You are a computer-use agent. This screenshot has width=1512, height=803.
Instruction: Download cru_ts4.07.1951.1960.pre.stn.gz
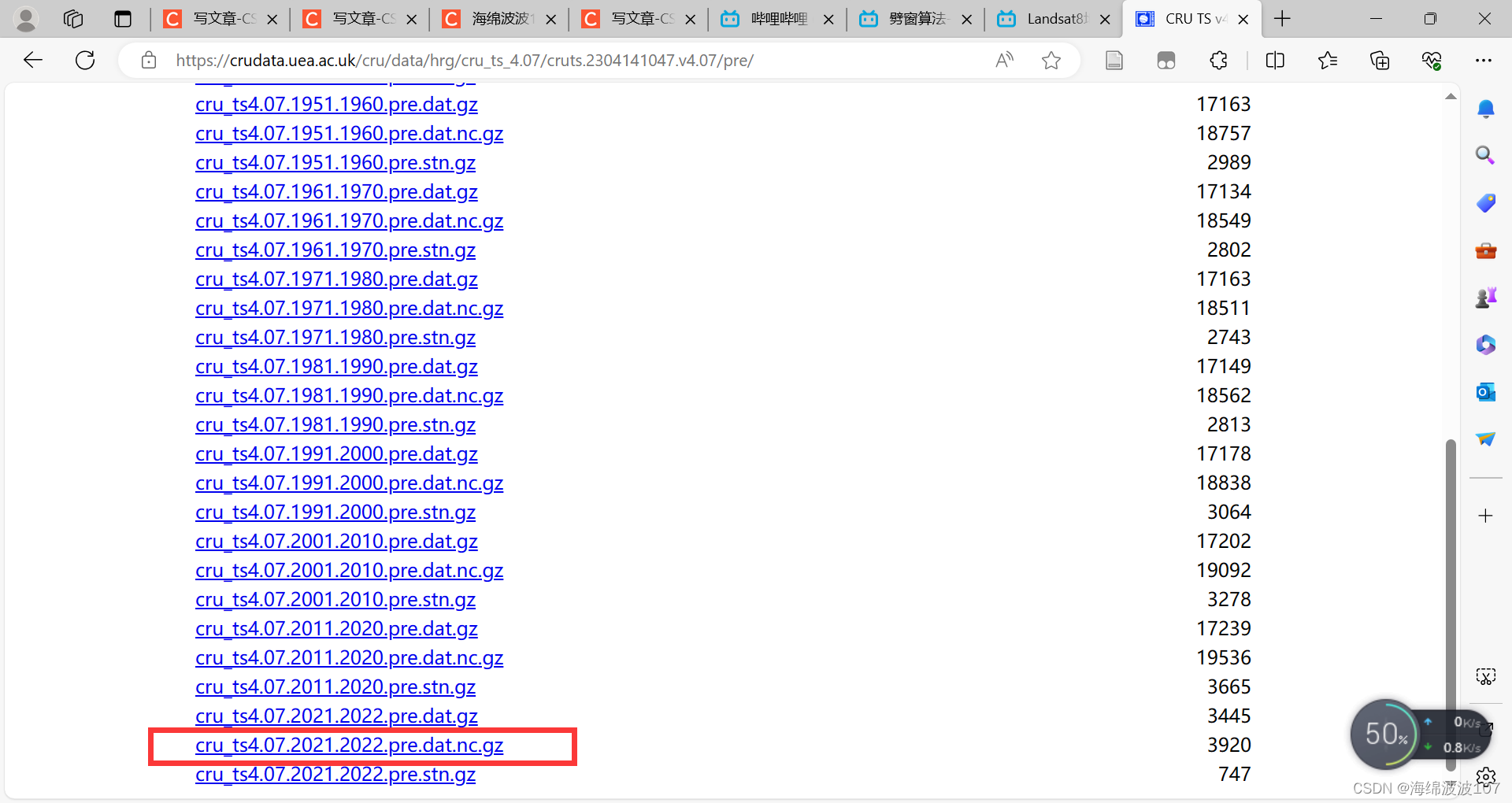pyautogui.click(x=335, y=163)
